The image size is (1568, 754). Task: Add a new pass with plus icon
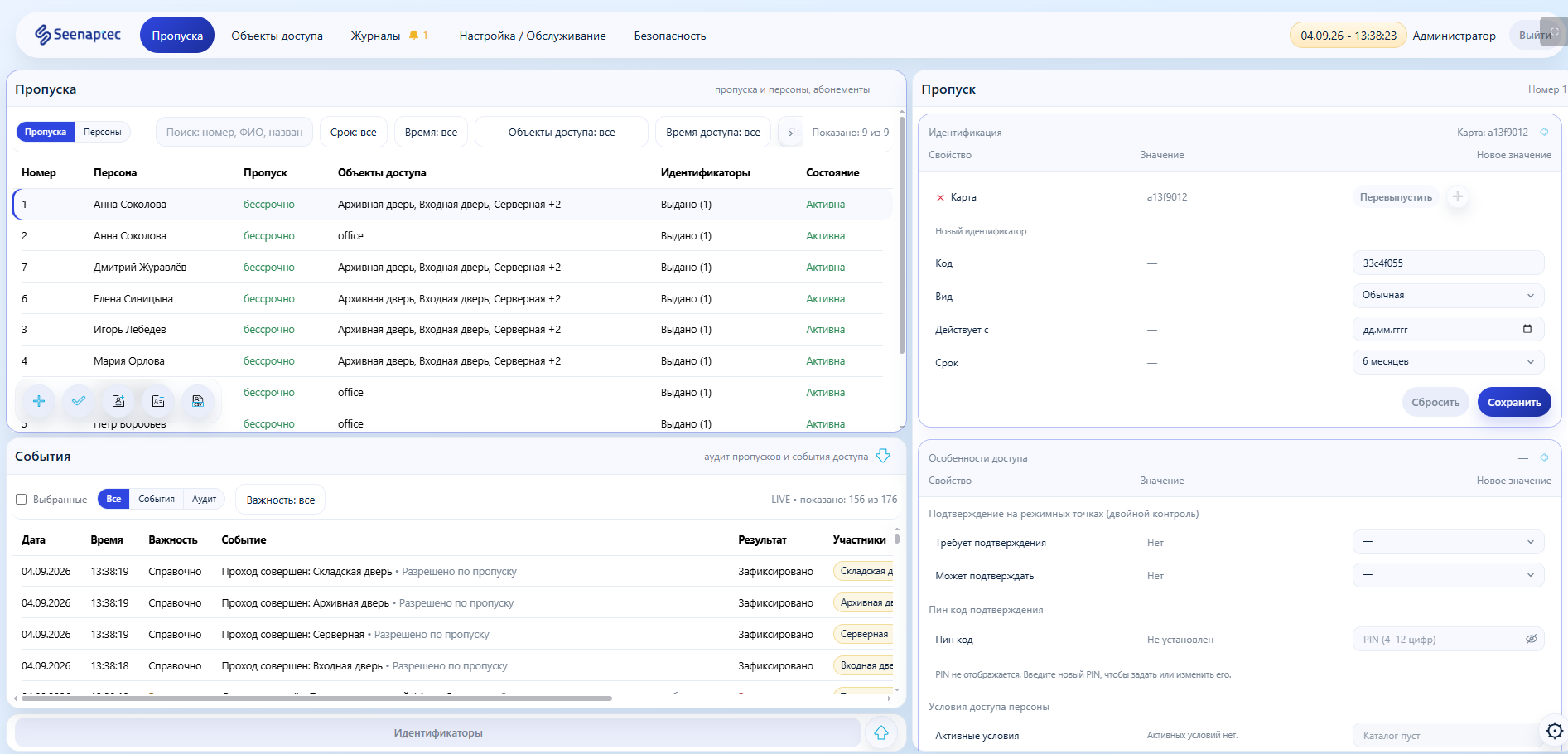(39, 401)
